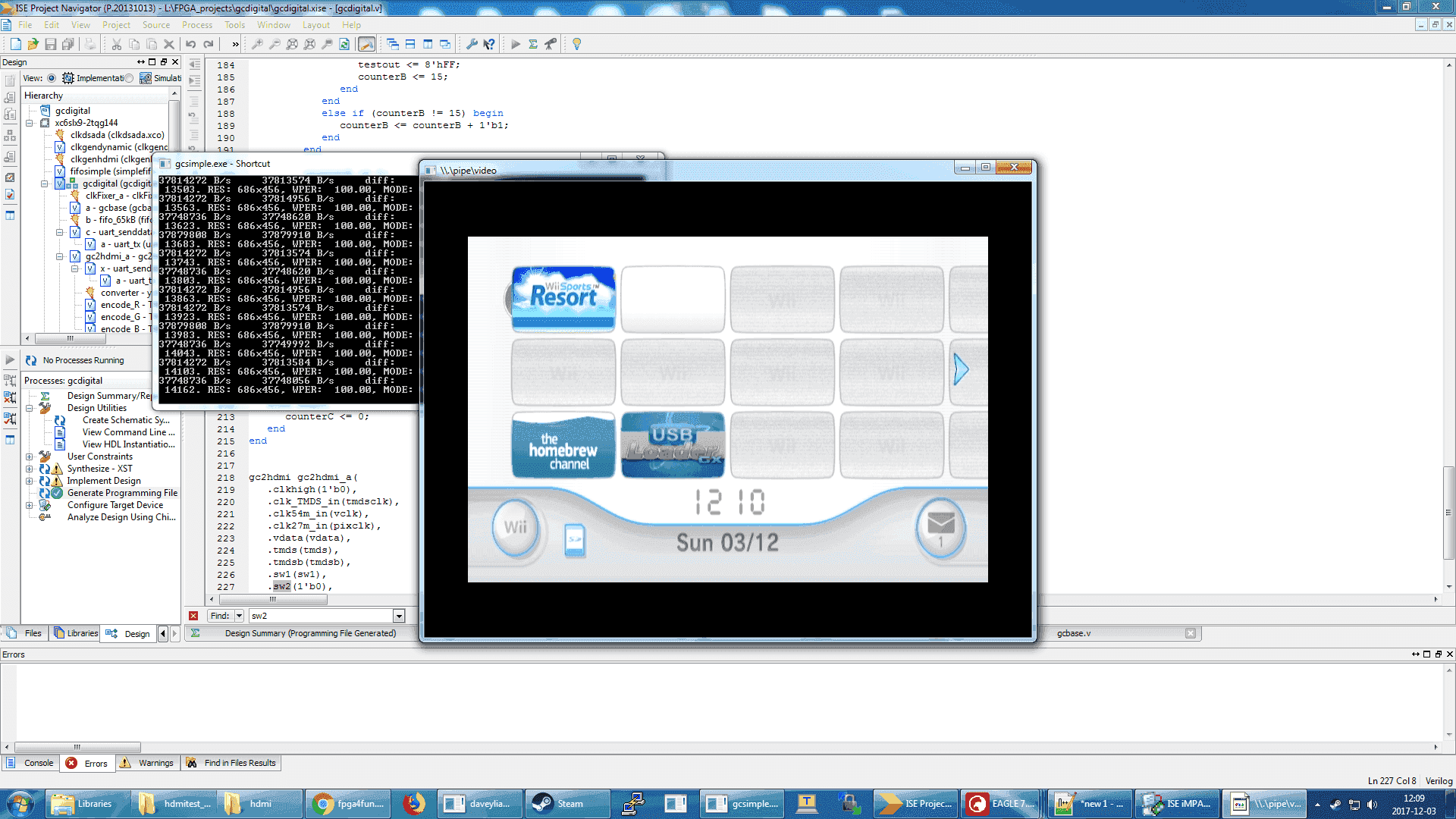Expand the Implement Design process
1456x819 pixels.
pyautogui.click(x=30, y=481)
